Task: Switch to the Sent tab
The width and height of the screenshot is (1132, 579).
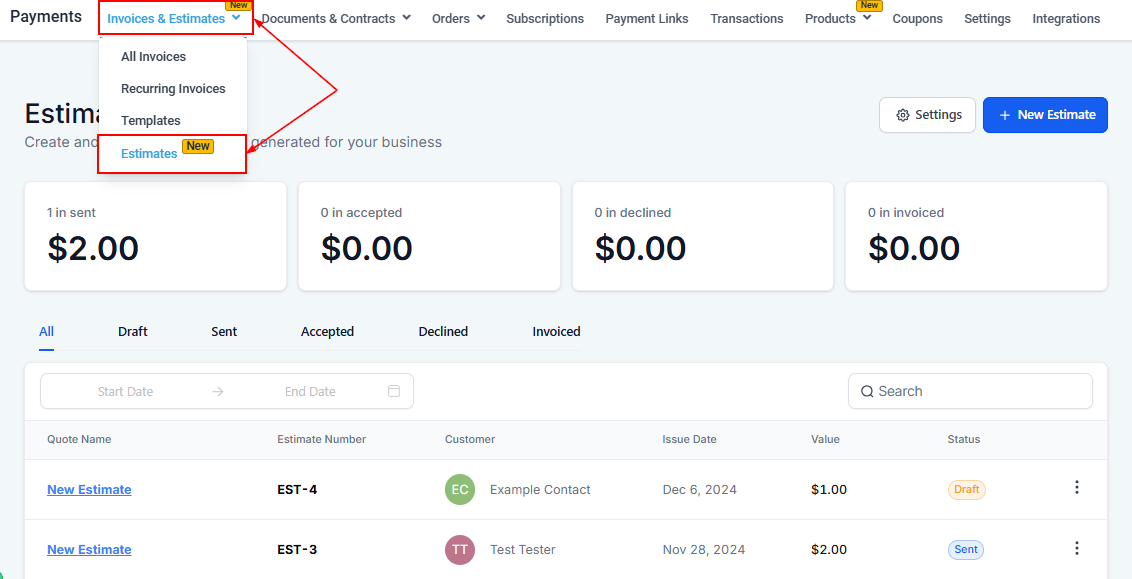Action: point(224,332)
